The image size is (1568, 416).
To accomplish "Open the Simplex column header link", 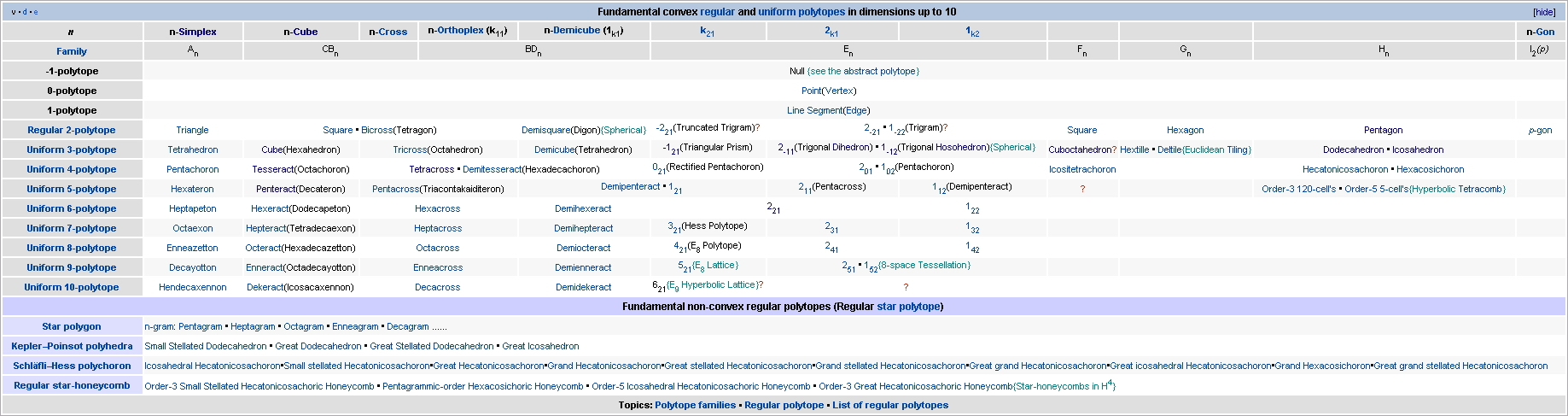I will point(197,32).
